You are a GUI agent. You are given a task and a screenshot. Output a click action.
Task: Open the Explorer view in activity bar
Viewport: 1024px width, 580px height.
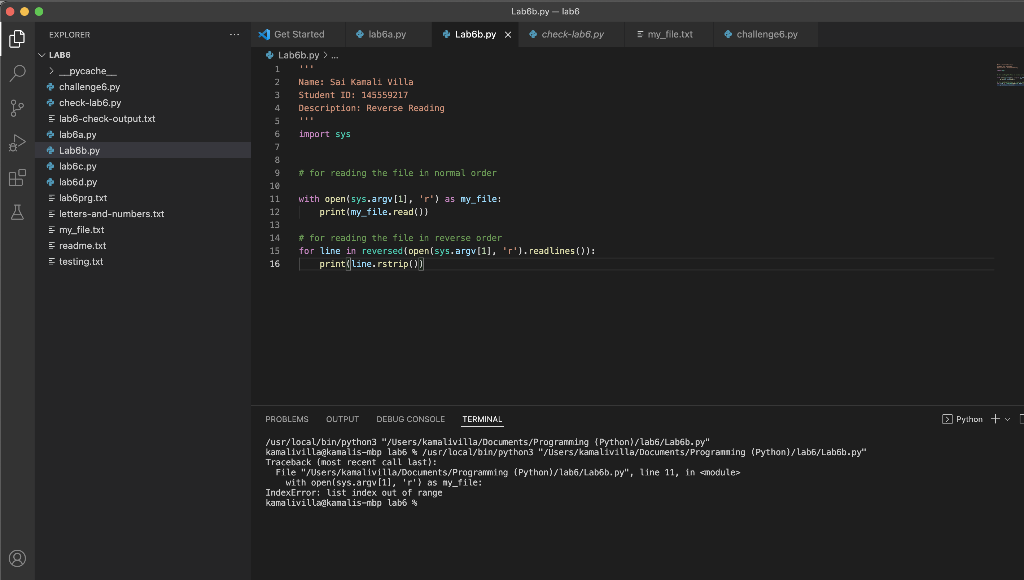17,39
